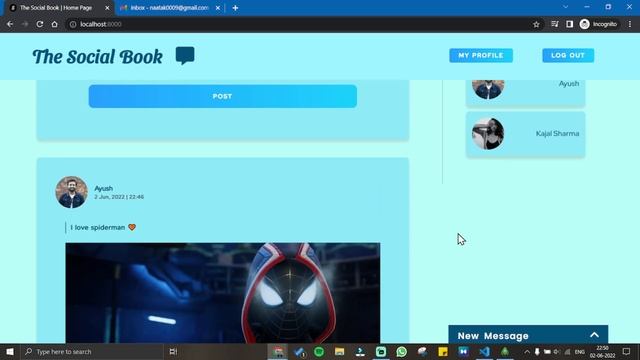Image resolution: width=640 pixels, height=360 pixels.
Task: Open the Microsoft To Do taskbar icon
Action: pos(299,351)
